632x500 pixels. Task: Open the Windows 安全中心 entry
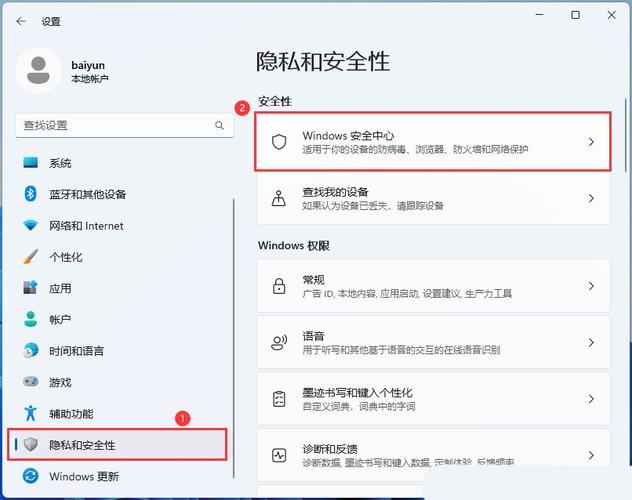[x=433, y=142]
